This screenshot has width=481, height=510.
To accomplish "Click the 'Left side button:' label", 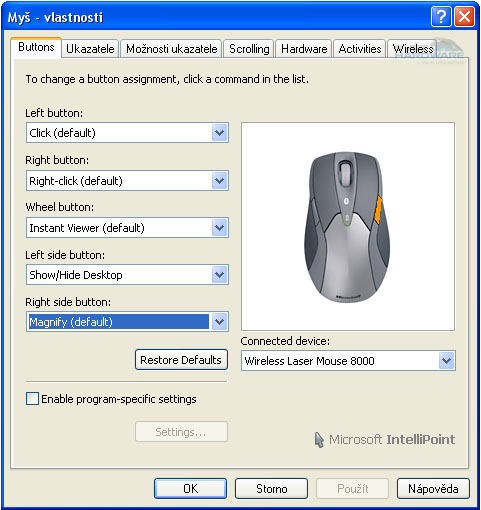I will (x=65, y=255).
